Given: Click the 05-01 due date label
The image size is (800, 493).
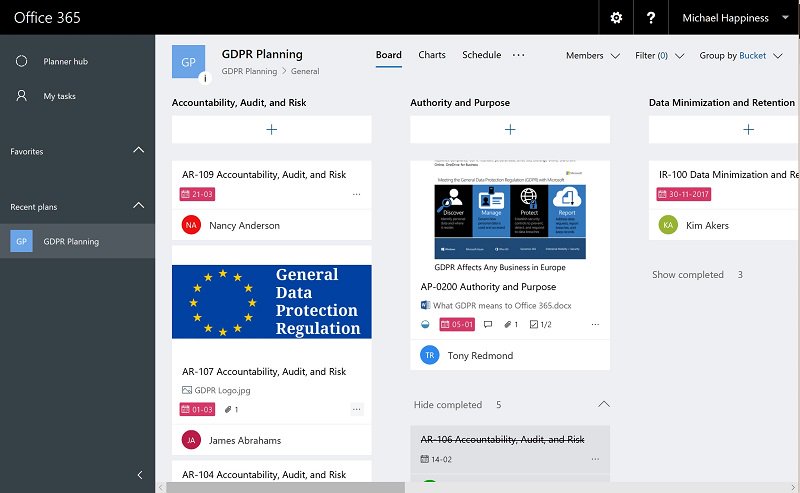Looking at the screenshot, I should [x=457, y=325].
